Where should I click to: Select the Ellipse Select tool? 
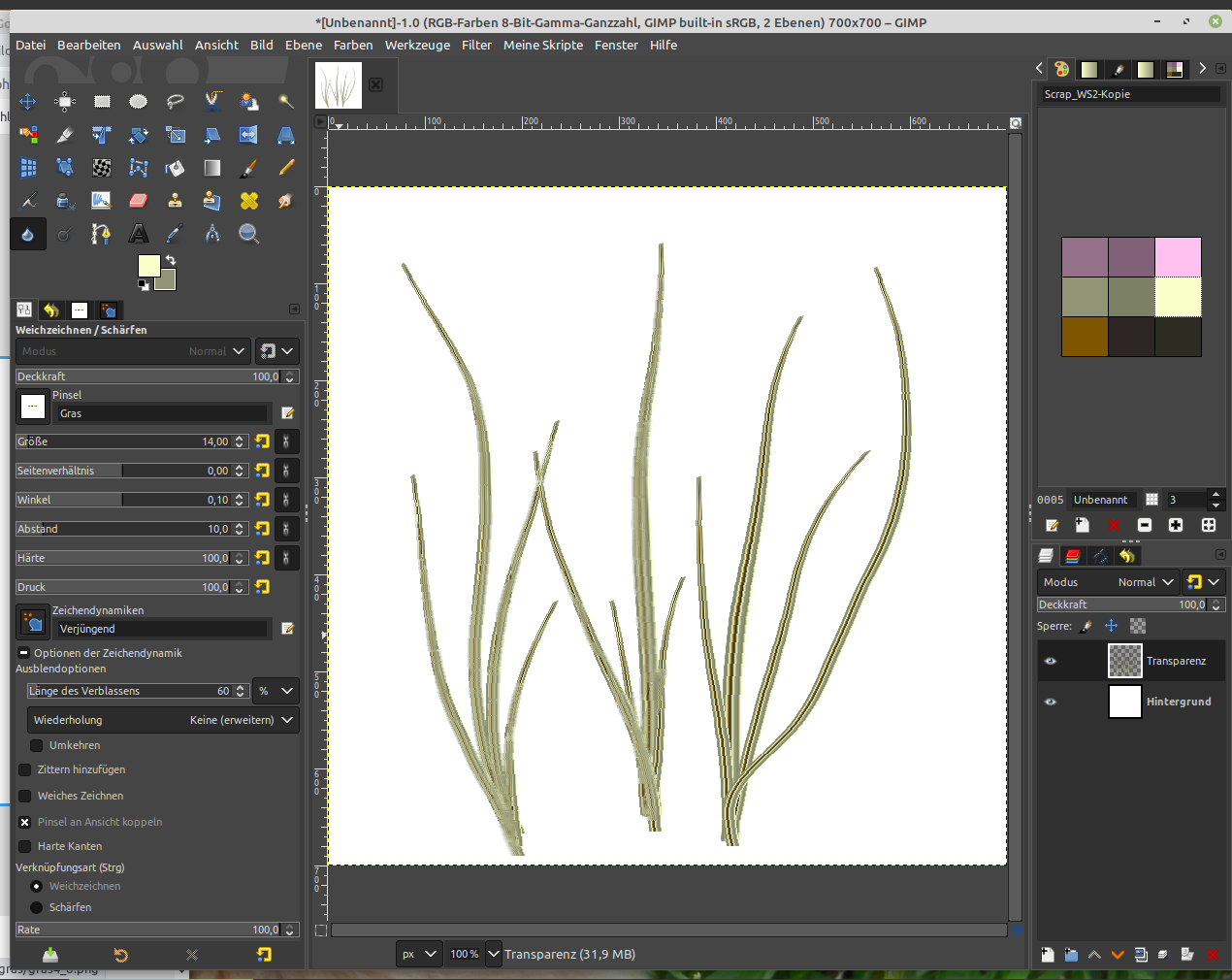pyautogui.click(x=138, y=101)
